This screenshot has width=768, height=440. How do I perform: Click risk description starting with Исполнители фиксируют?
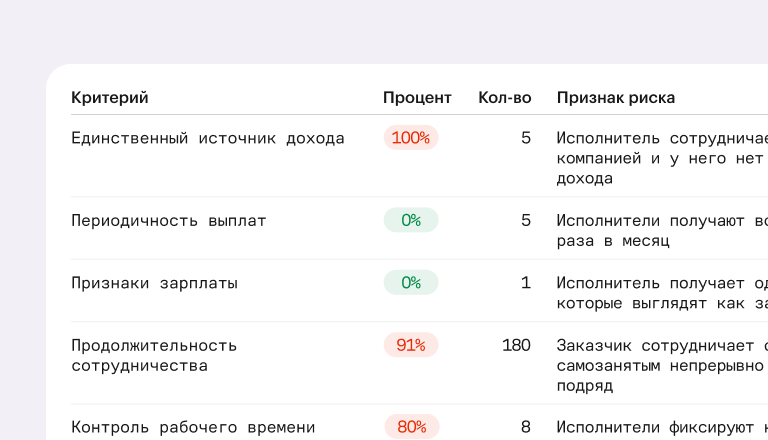(662, 427)
